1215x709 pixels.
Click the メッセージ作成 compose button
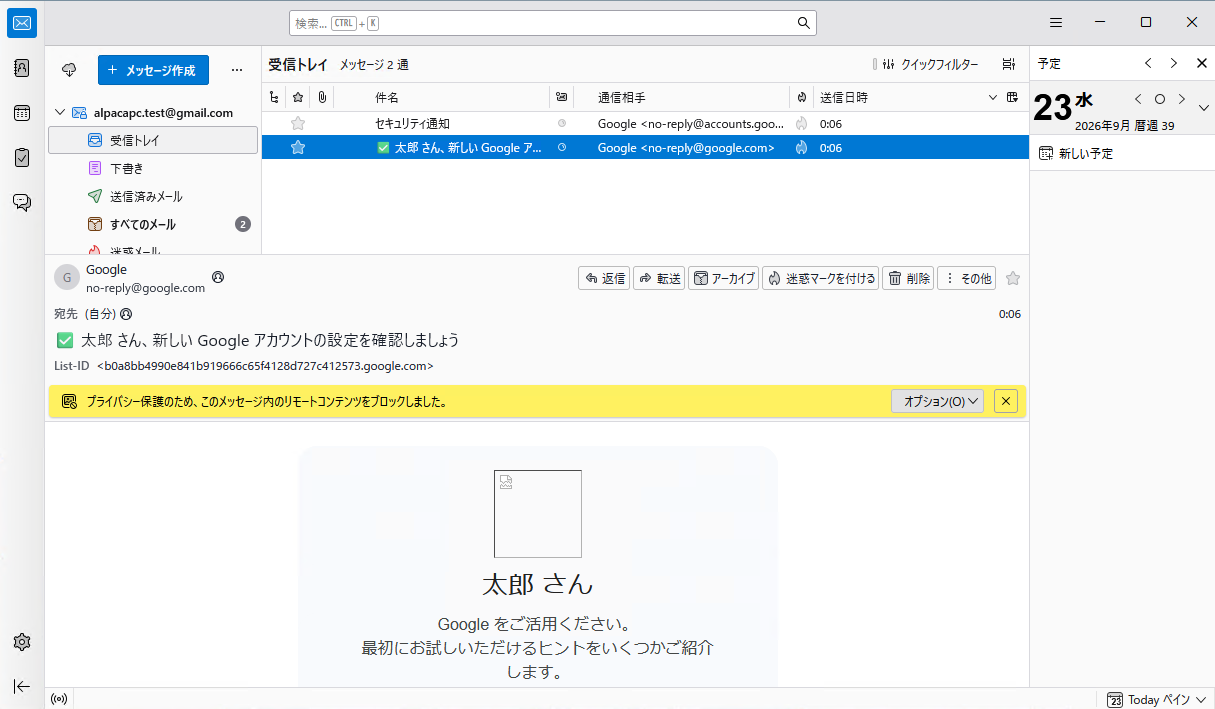[153, 70]
